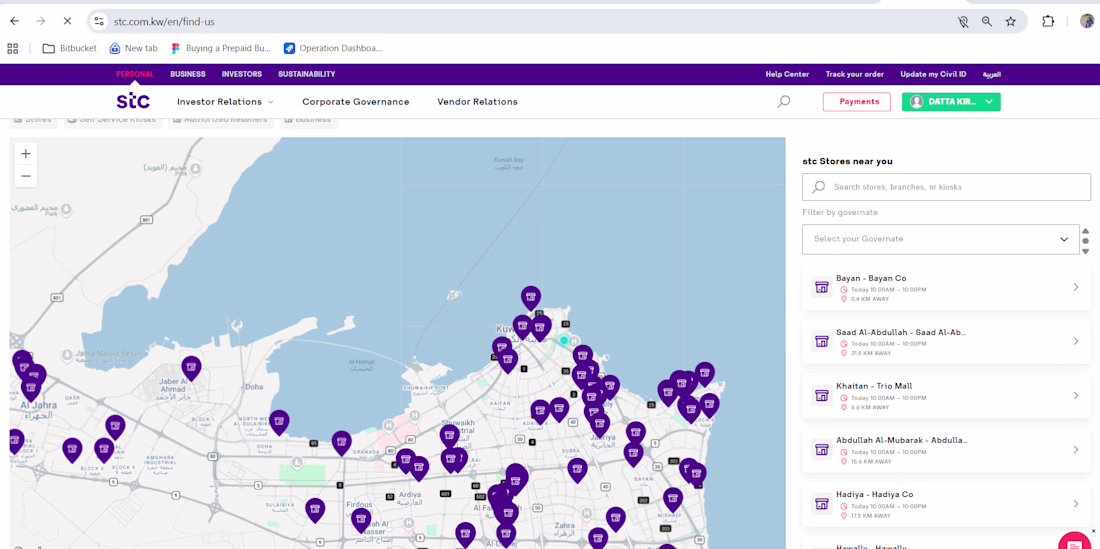This screenshot has height=549, width=1100.
Task: Click the stc logo
Action: [133, 102]
